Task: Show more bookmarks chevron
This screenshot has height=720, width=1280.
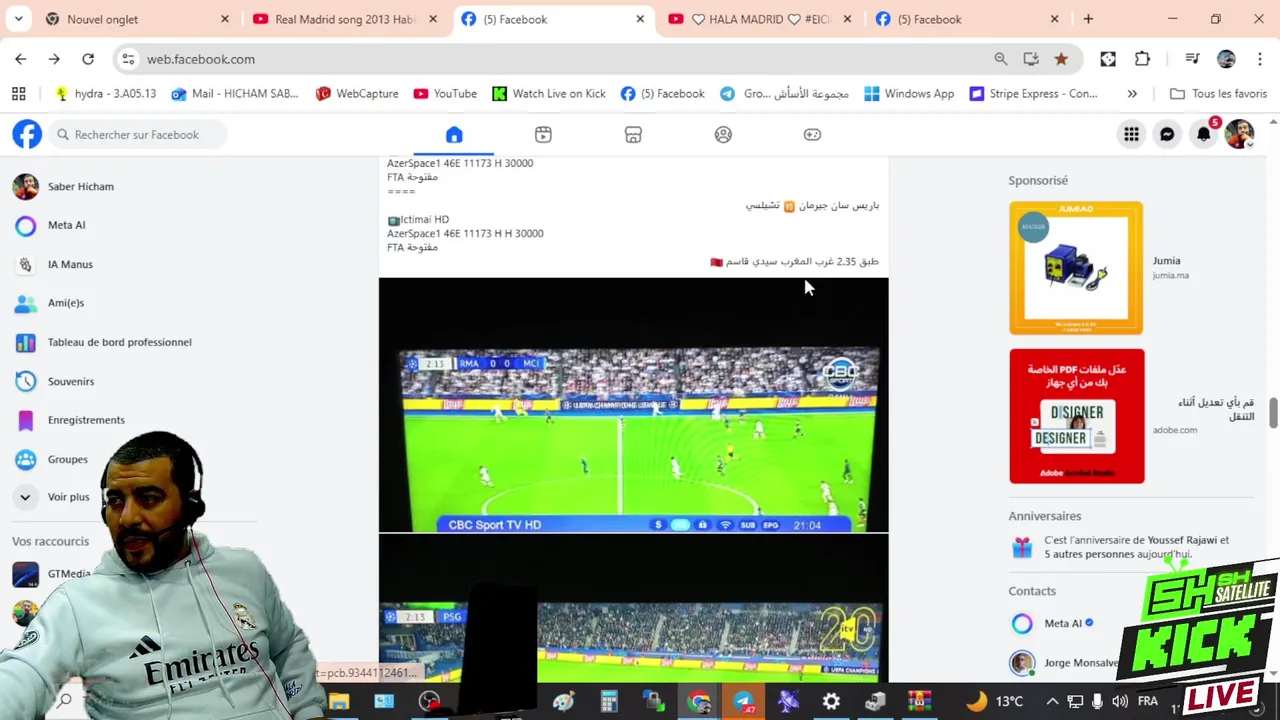Action: [x=1132, y=93]
